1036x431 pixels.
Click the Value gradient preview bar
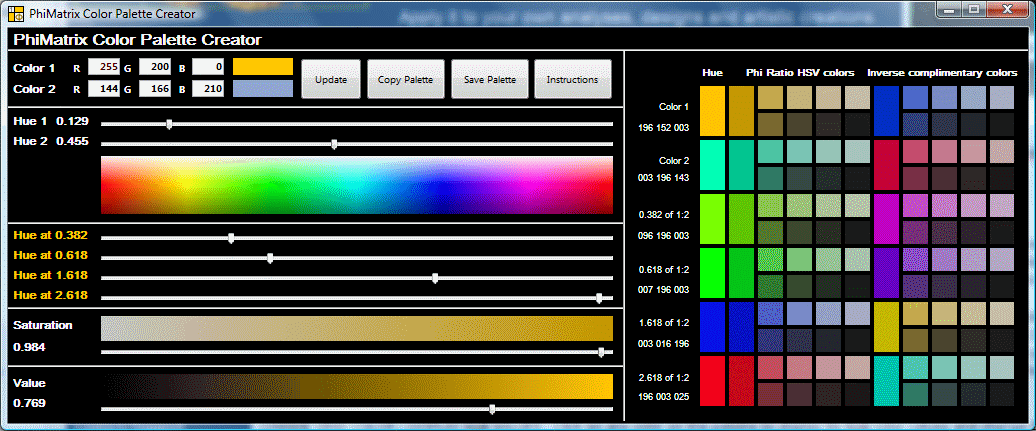click(x=357, y=387)
